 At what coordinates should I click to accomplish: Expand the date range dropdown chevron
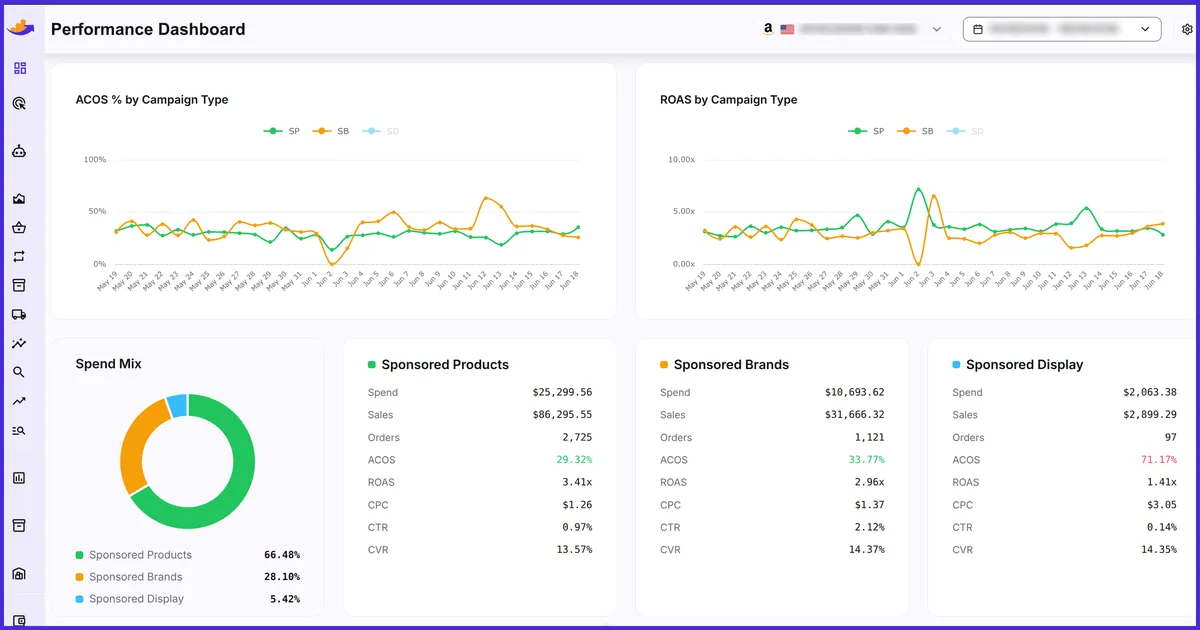(1145, 29)
